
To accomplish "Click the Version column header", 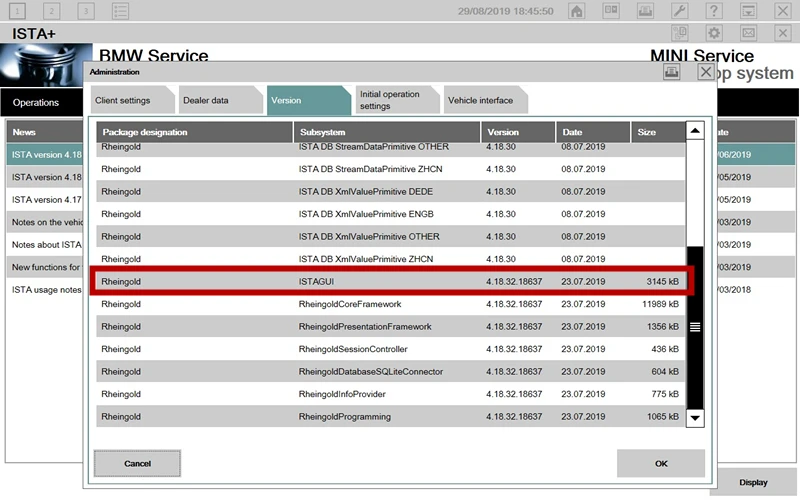I will pos(518,132).
